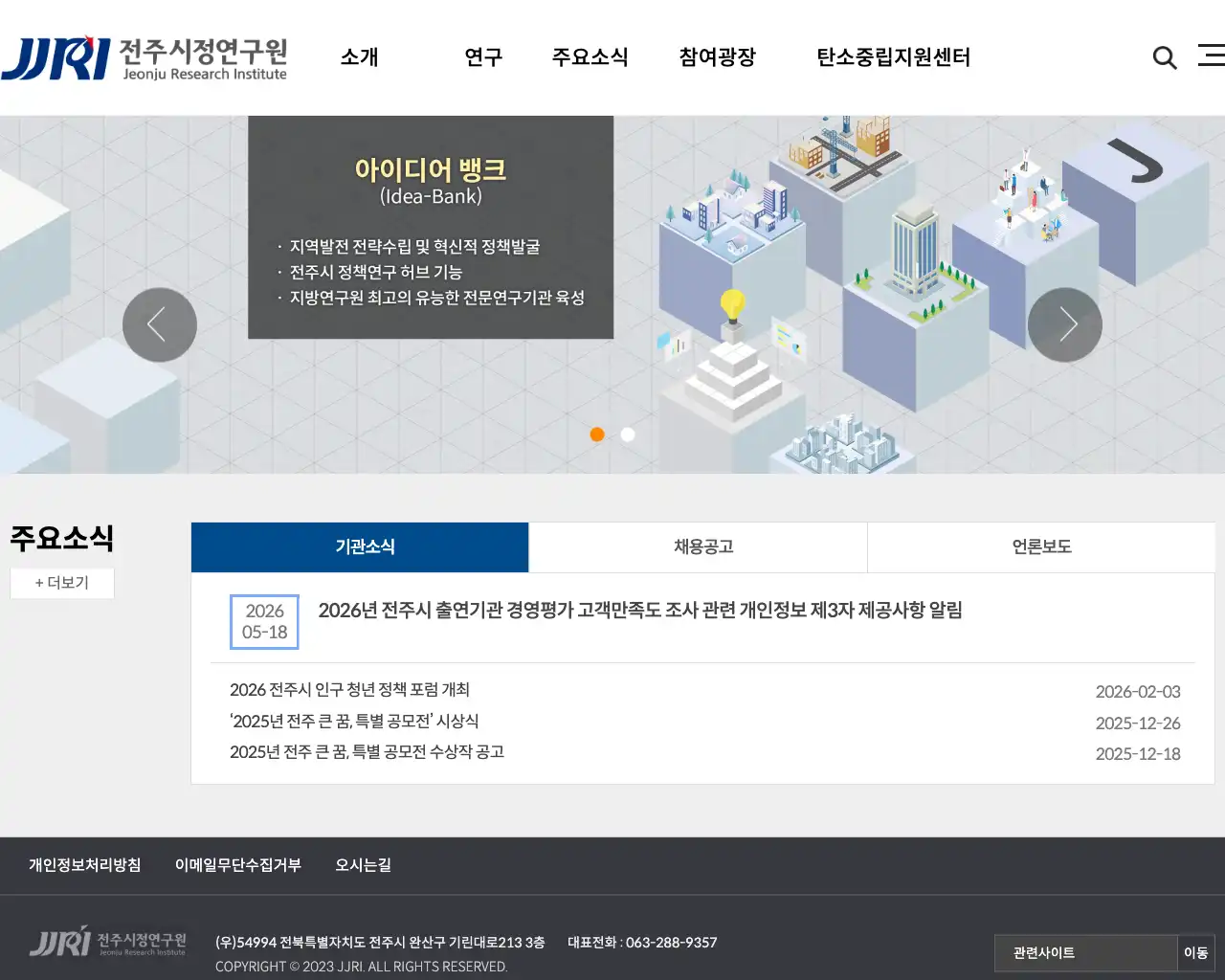Switch to the 기관소식 tab
This screenshot has width=1225, height=980.
pyautogui.click(x=360, y=547)
